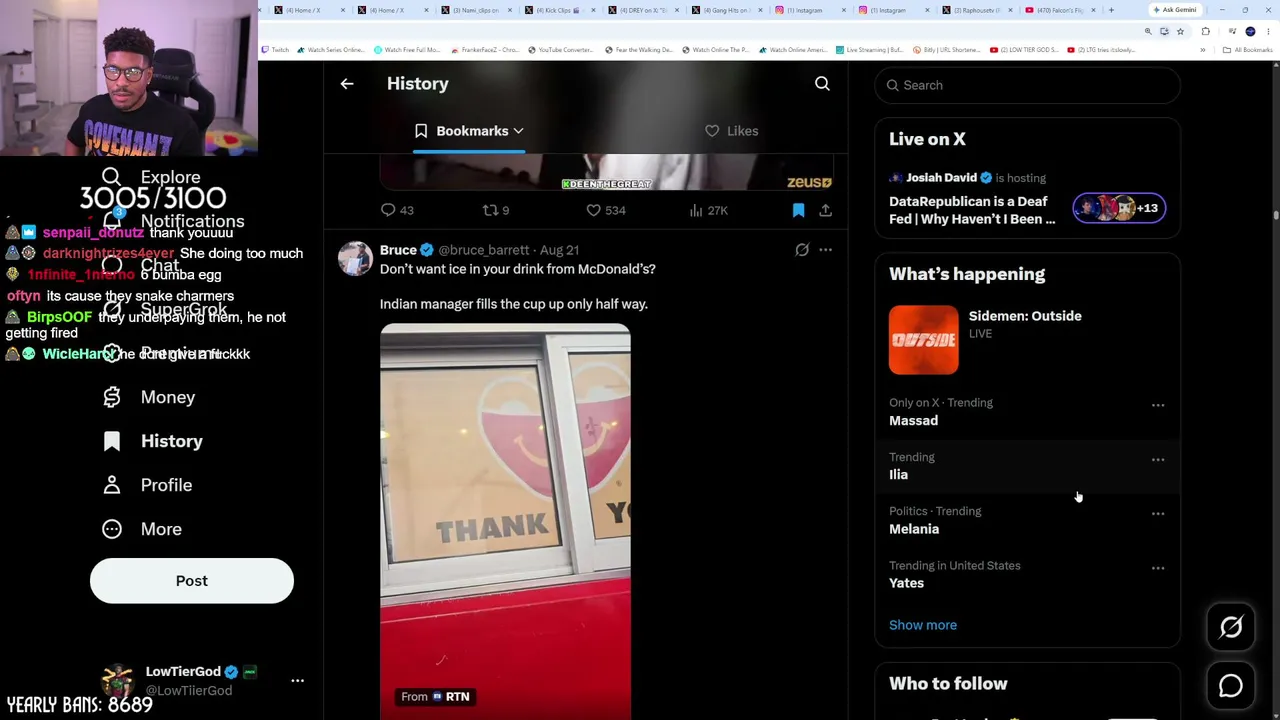Open search within History page
The height and width of the screenshot is (720, 1280).
[822, 84]
